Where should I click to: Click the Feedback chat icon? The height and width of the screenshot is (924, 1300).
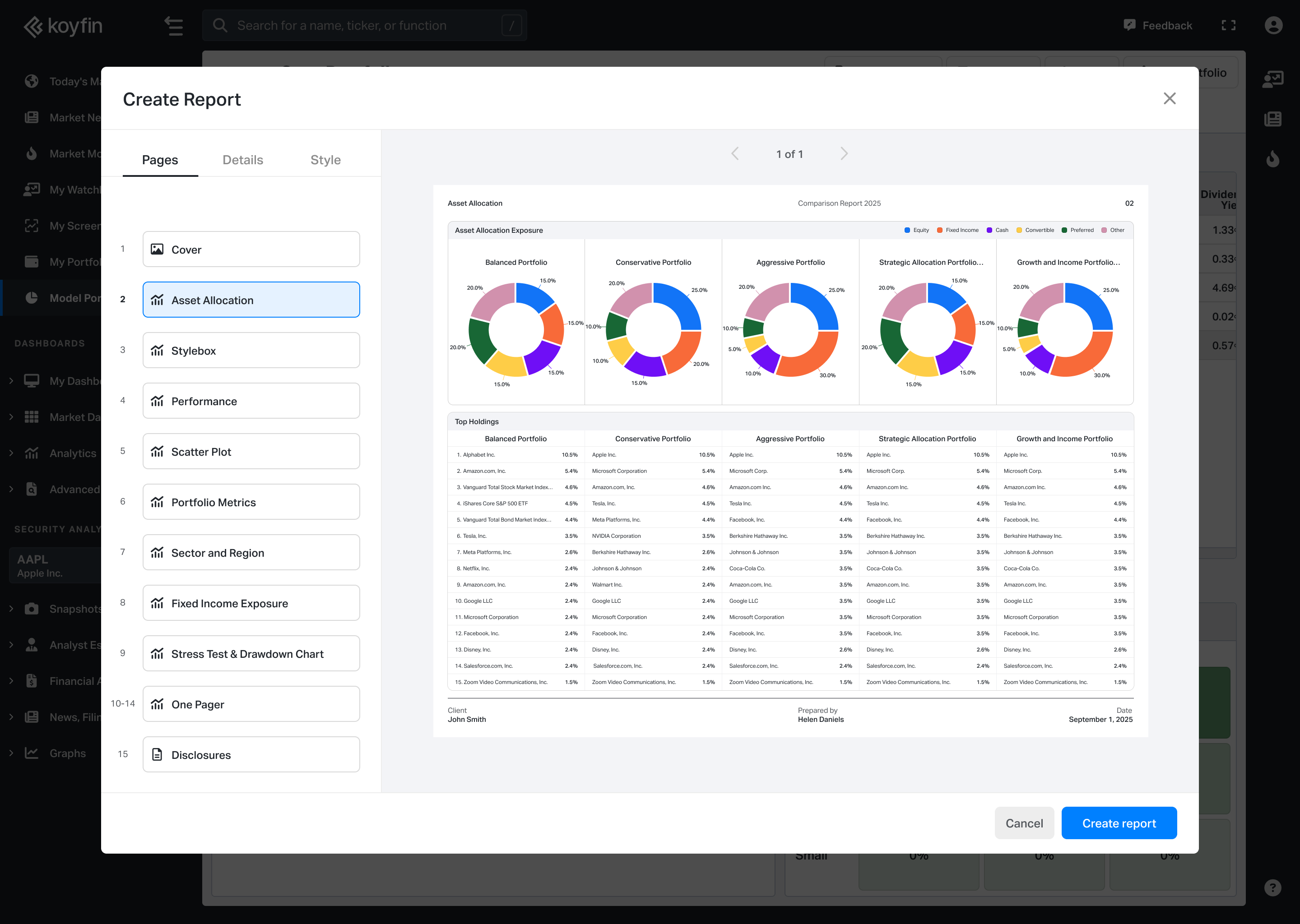pyautogui.click(x=1129, y=25)
